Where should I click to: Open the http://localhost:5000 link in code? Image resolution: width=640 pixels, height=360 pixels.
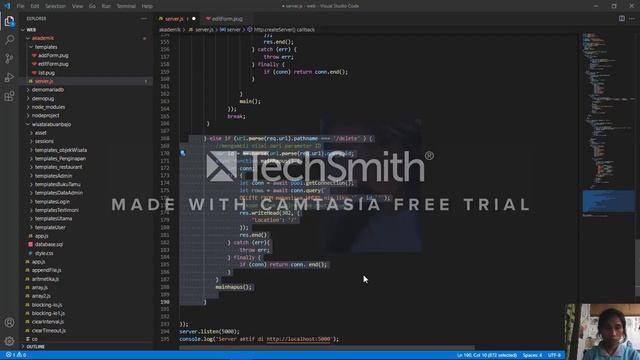299,339
